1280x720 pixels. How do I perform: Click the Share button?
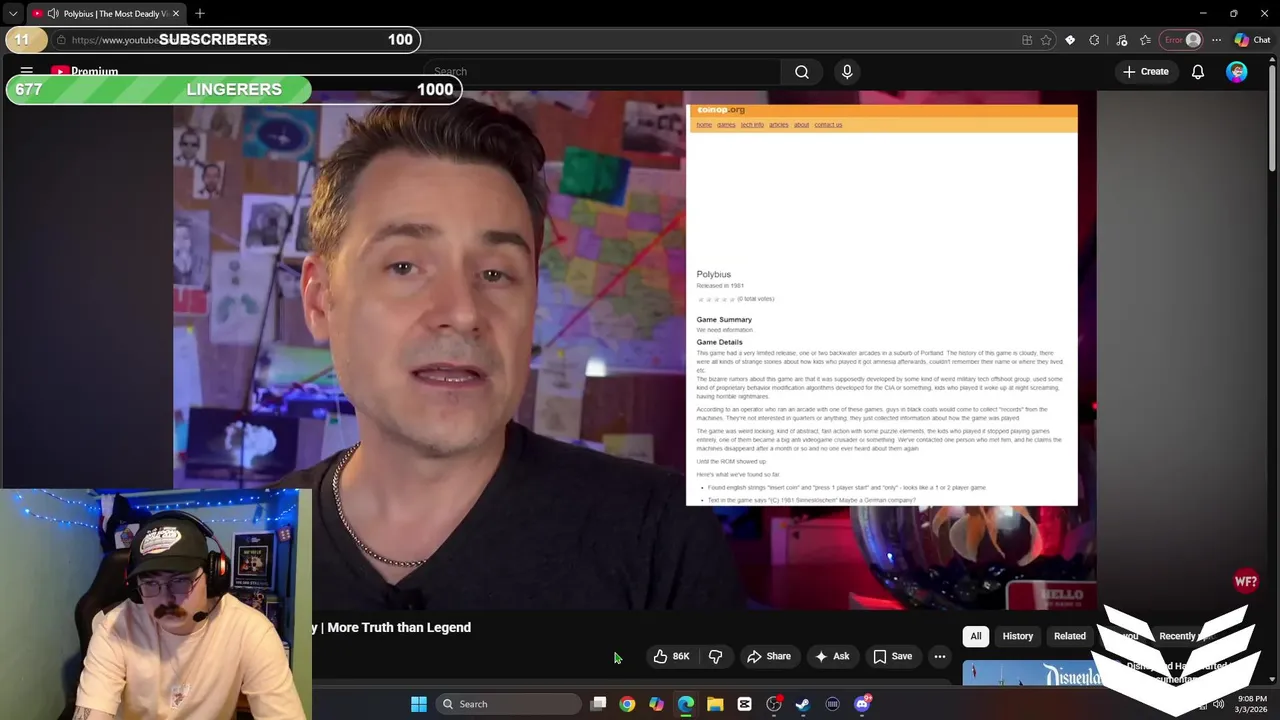(769, 656)
